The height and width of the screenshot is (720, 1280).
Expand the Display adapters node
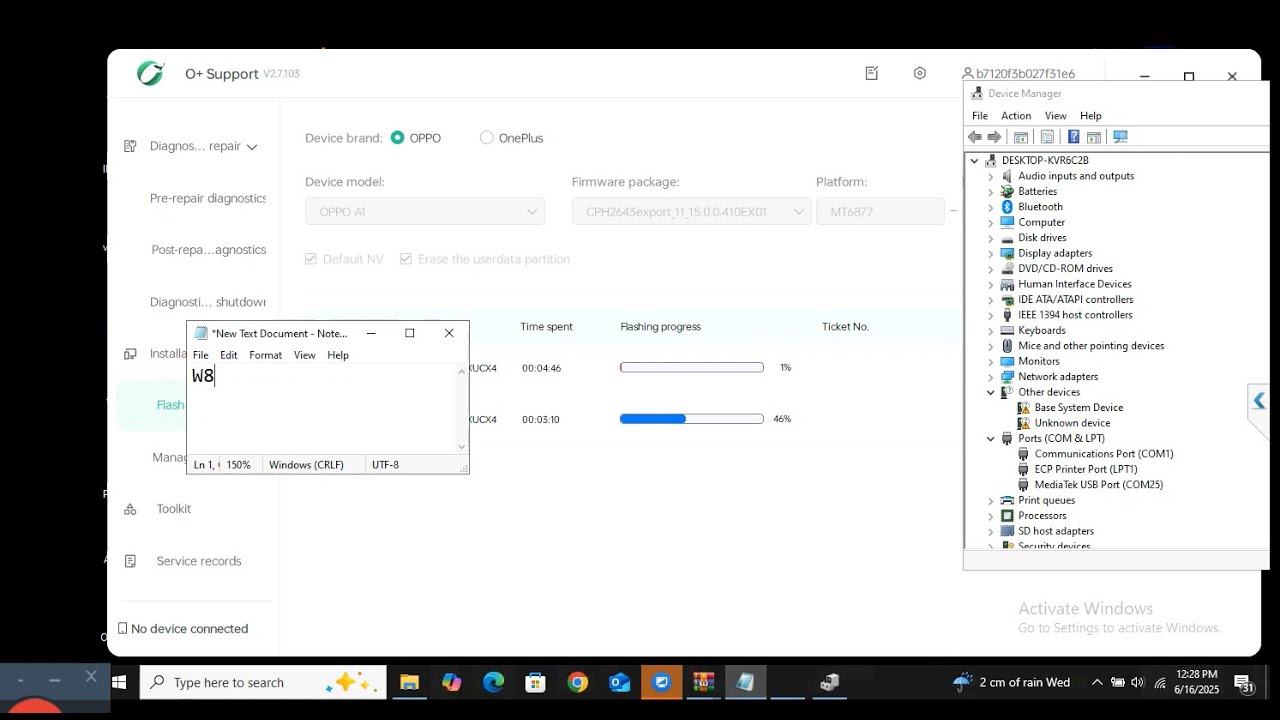click(991, 253)
